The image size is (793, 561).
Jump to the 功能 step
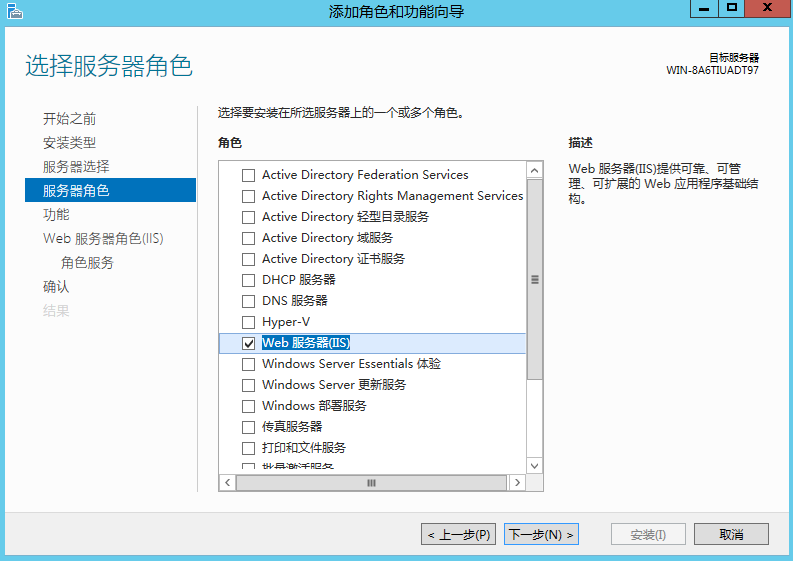click(57, 215)
